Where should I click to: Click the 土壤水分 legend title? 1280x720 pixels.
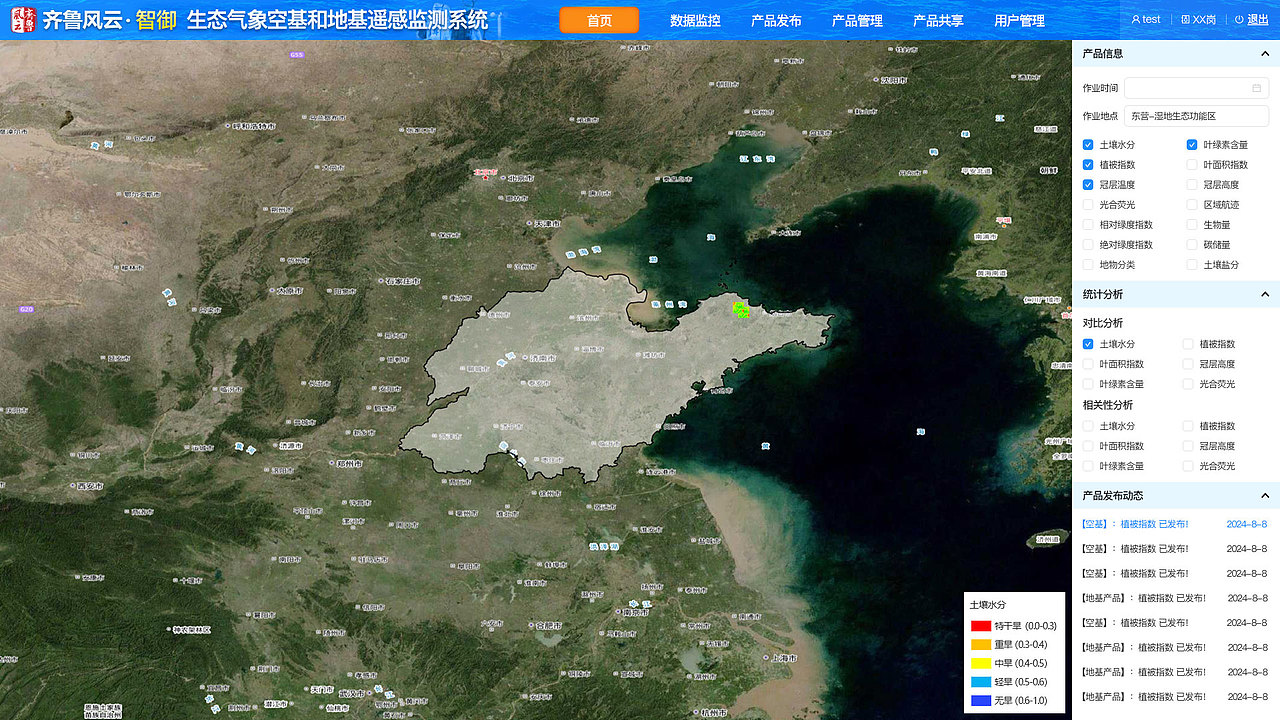click(987, 605)
